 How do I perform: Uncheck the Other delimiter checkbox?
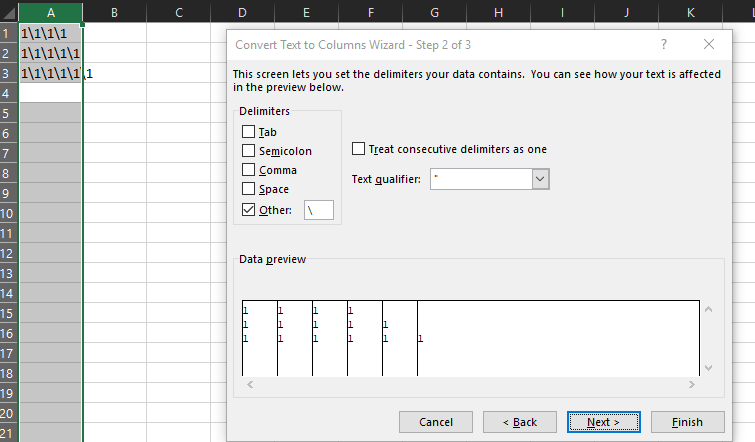pyautogui.click(x=249, y=210)
